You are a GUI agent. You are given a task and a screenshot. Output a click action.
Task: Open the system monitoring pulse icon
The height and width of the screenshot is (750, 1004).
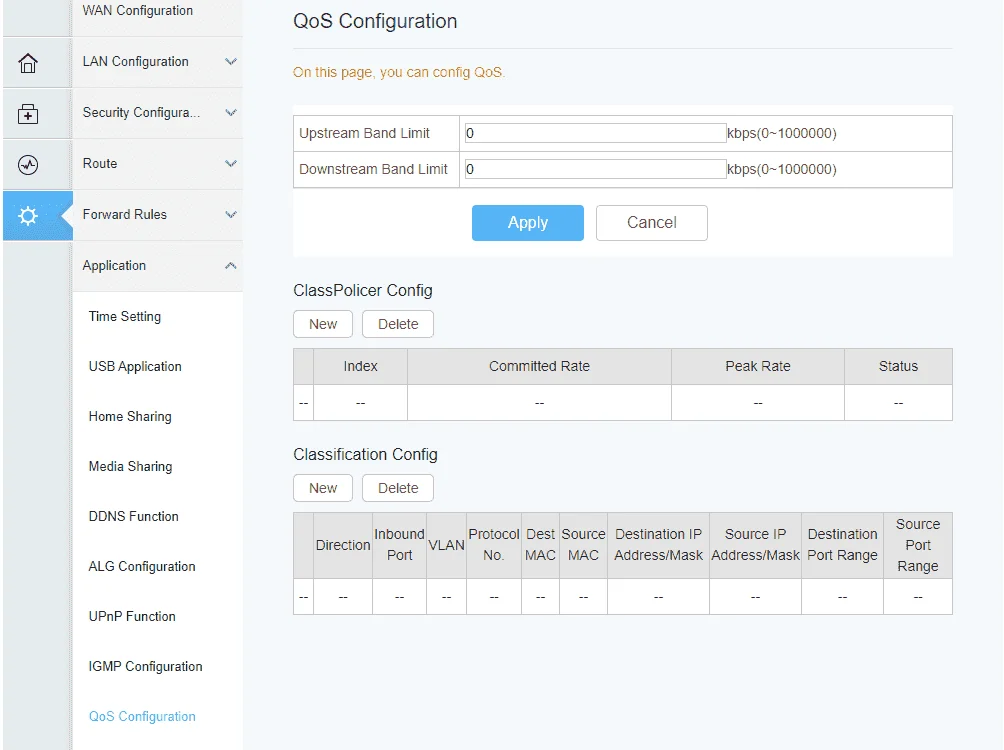click(x=28, y=165)
